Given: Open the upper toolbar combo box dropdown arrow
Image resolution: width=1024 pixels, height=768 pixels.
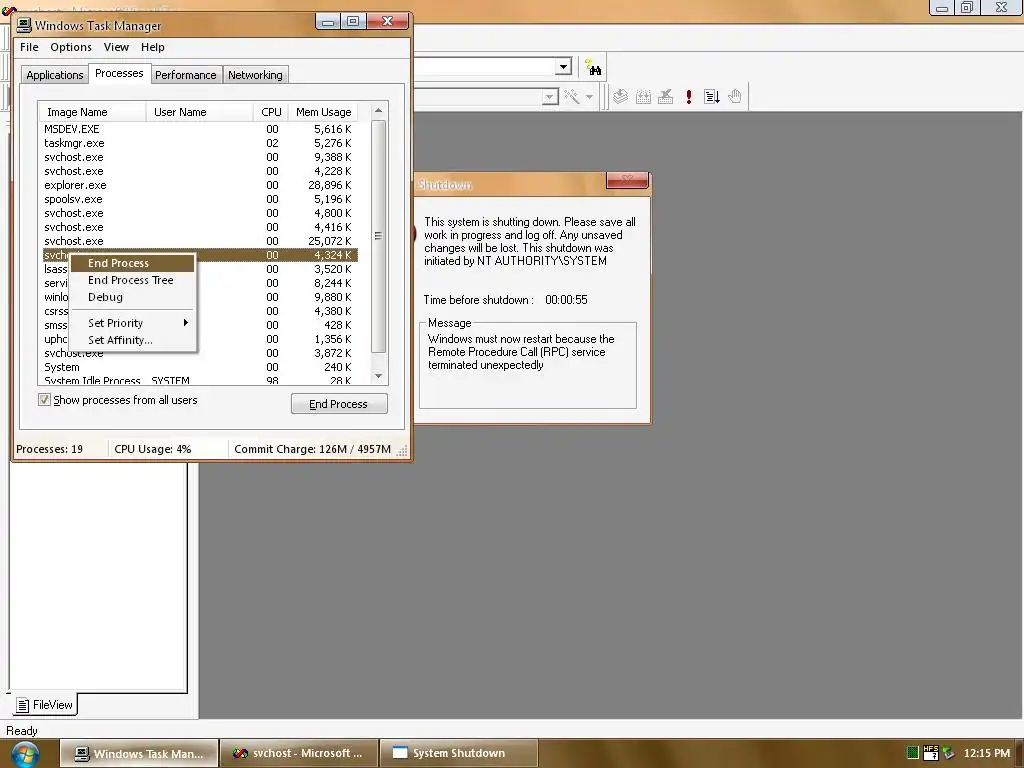Looking at the screenshot, I should click(x=563, y=67).
